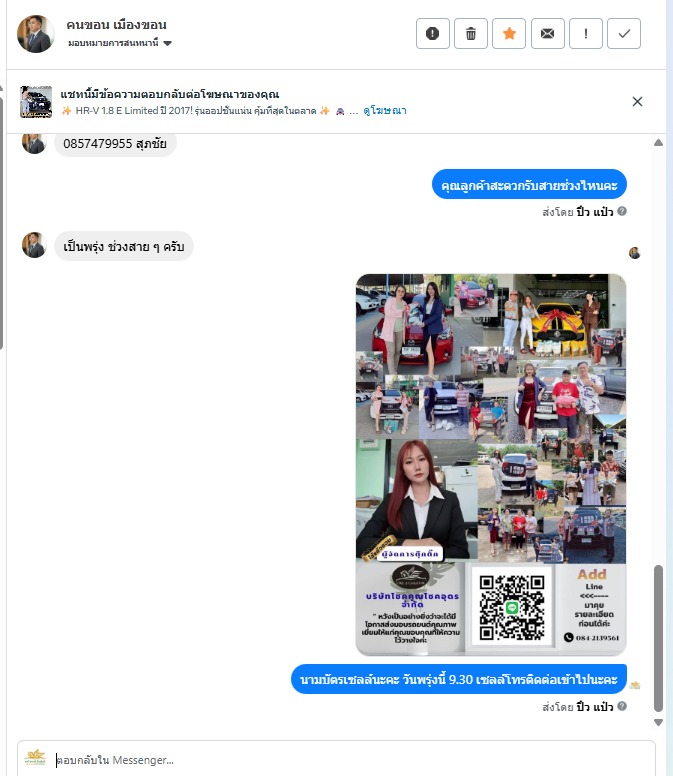Mark conversation unread with envelope icon
Viewport: 673px width, 776px height.
547,34
